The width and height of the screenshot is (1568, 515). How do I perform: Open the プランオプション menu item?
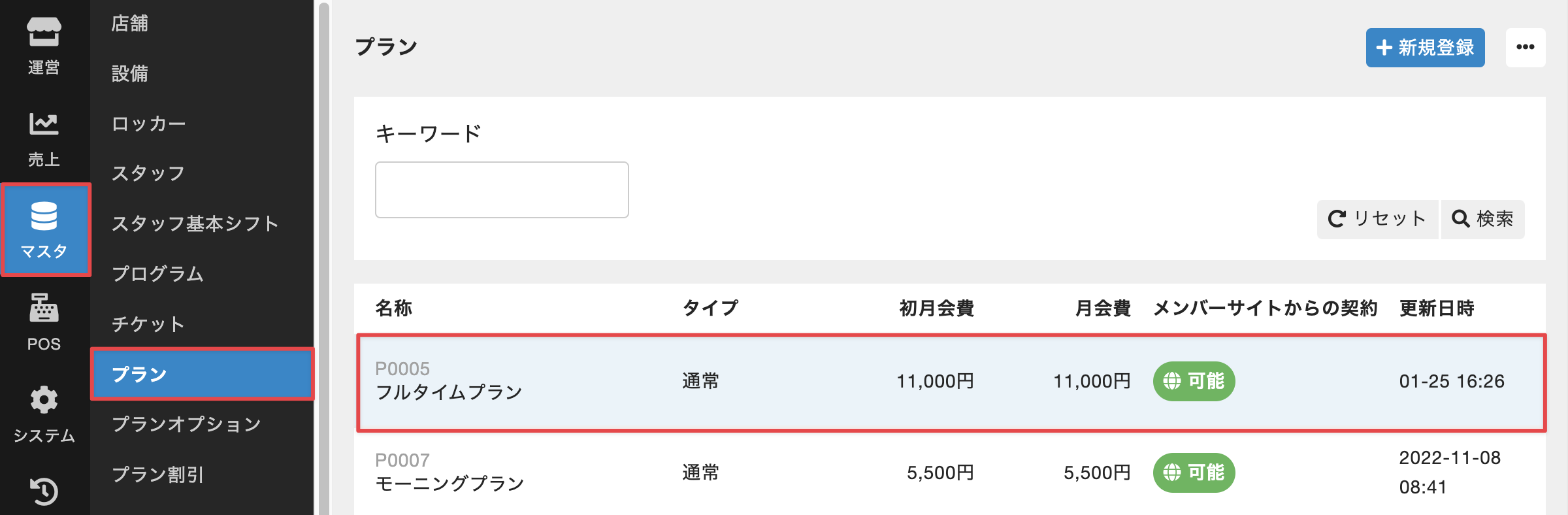pos(186,424)
